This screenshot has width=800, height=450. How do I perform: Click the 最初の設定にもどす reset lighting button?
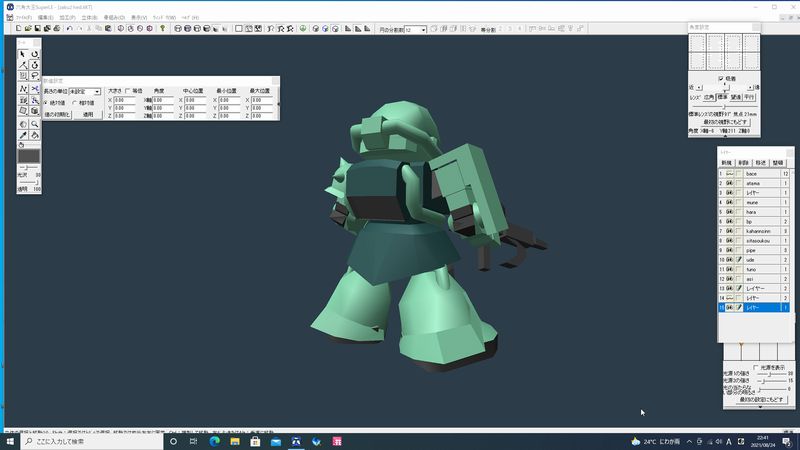click(x=761, y=399)
